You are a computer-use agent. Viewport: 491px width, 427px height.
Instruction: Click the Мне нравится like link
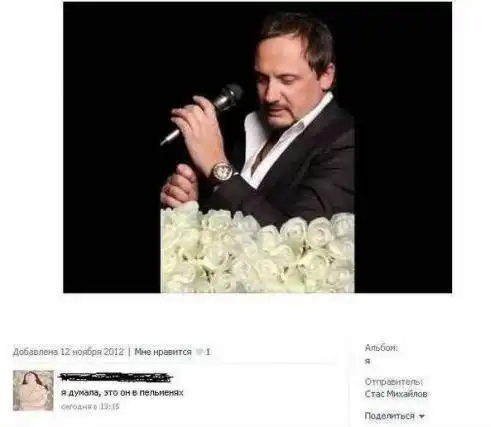[163, 352]
